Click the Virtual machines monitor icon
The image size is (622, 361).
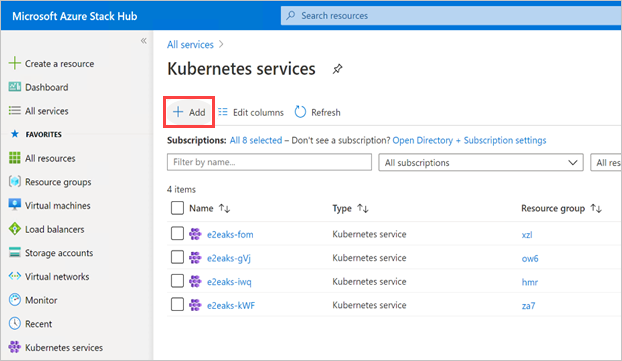15,205
